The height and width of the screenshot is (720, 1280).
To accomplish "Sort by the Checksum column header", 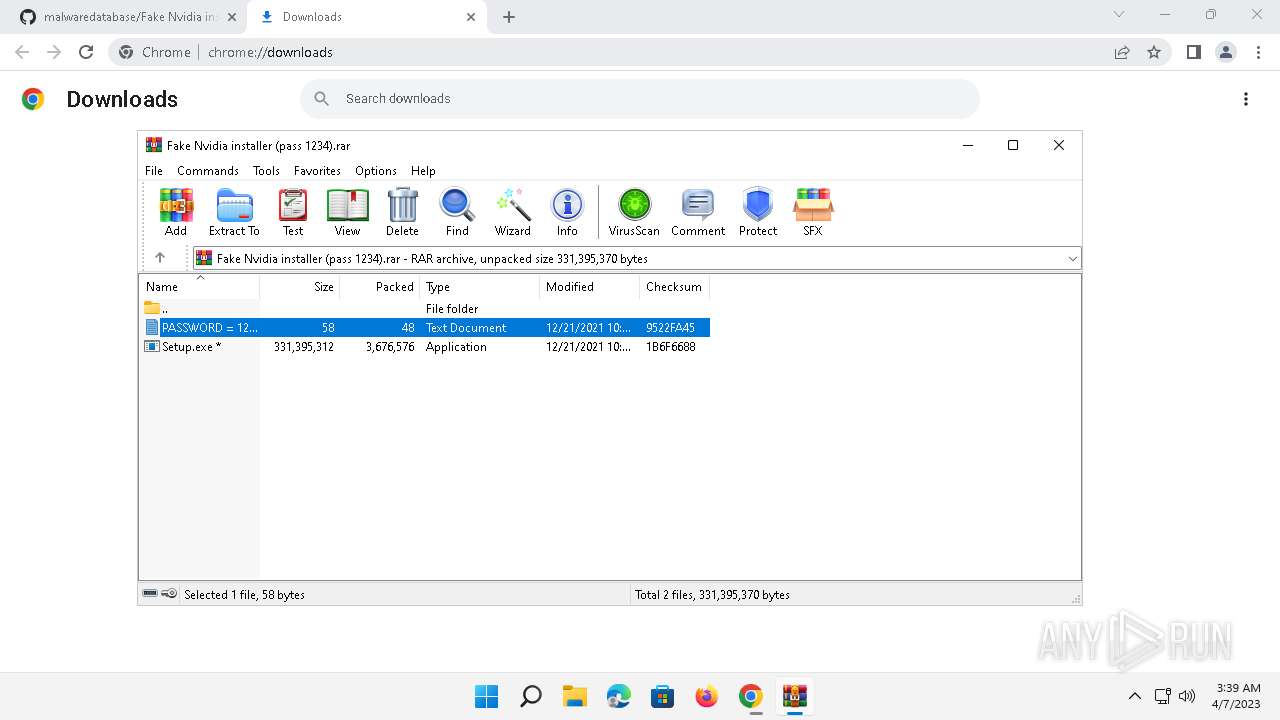I will pos(675,287).
